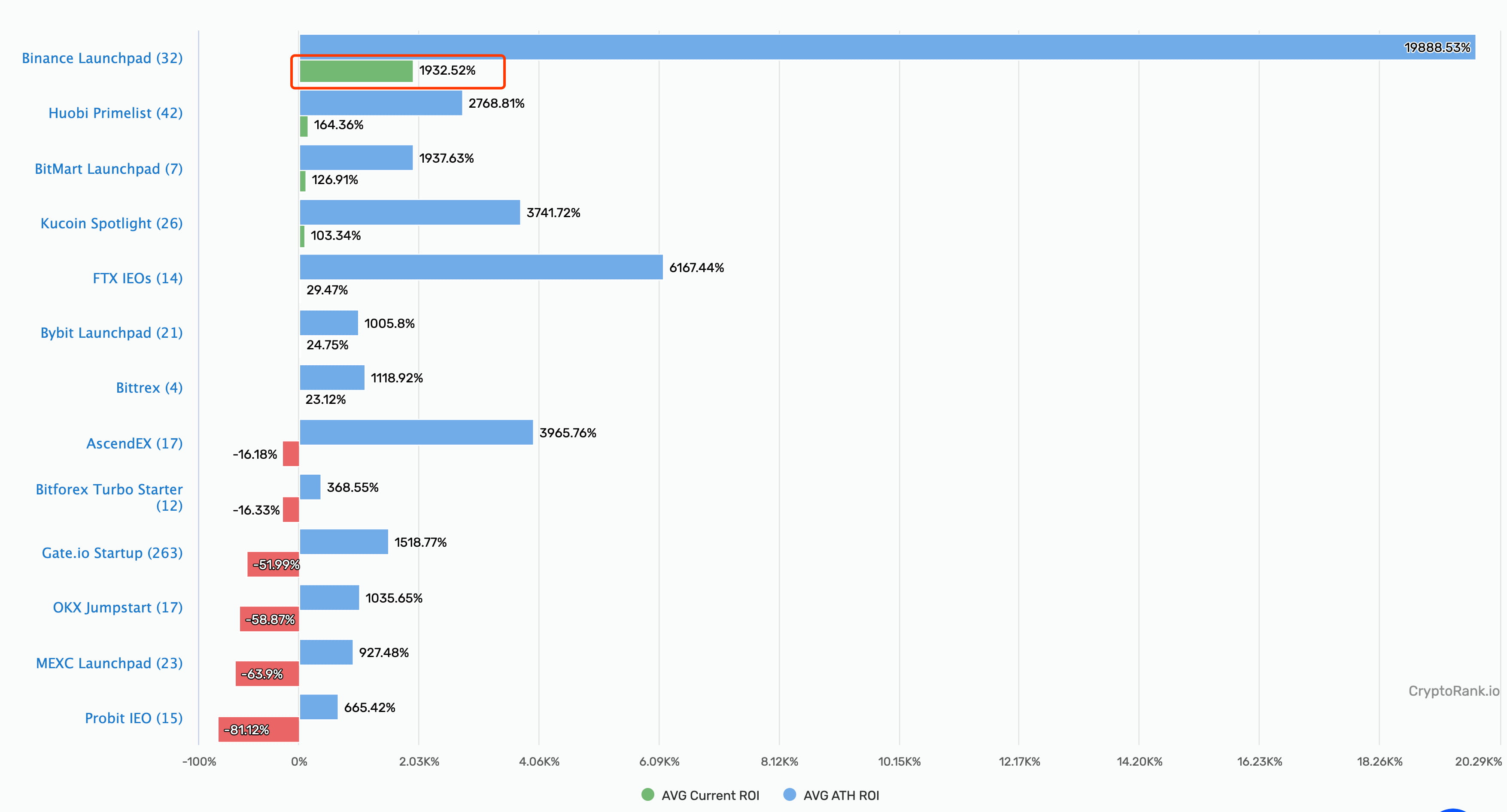Click MEXC Launchpad's blue ATH ROI bar
The width and height of the screenshot is (1507, 812).
(x=326, y=652)
